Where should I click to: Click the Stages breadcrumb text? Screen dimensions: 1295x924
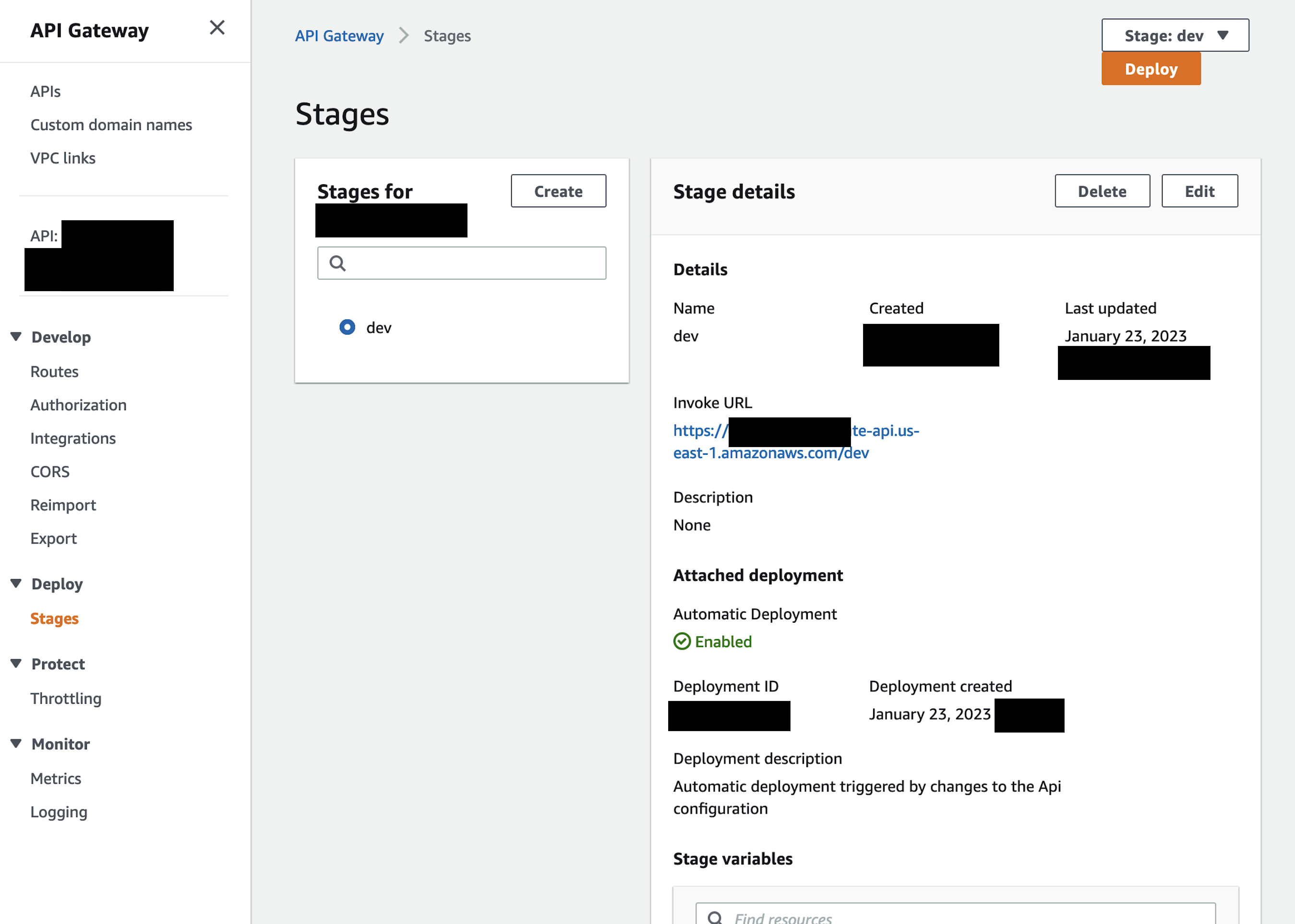coord(447,36)
